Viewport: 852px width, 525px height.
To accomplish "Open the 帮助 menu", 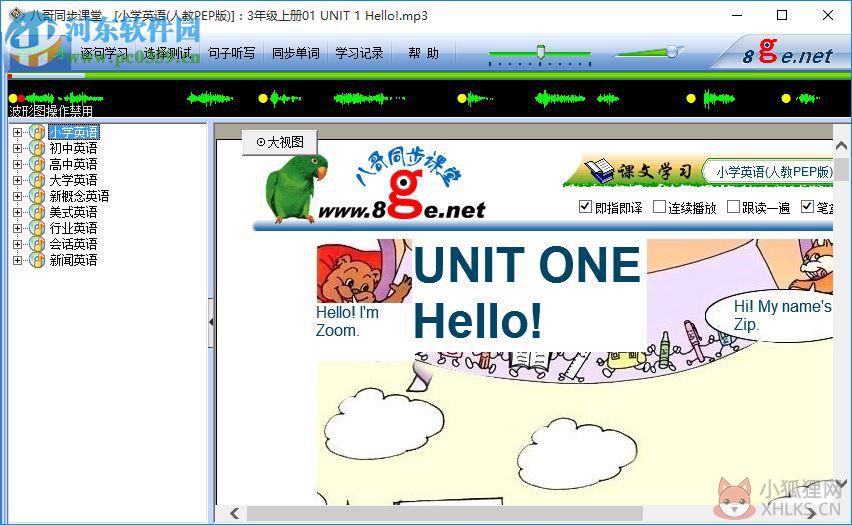I will (423, 53).
